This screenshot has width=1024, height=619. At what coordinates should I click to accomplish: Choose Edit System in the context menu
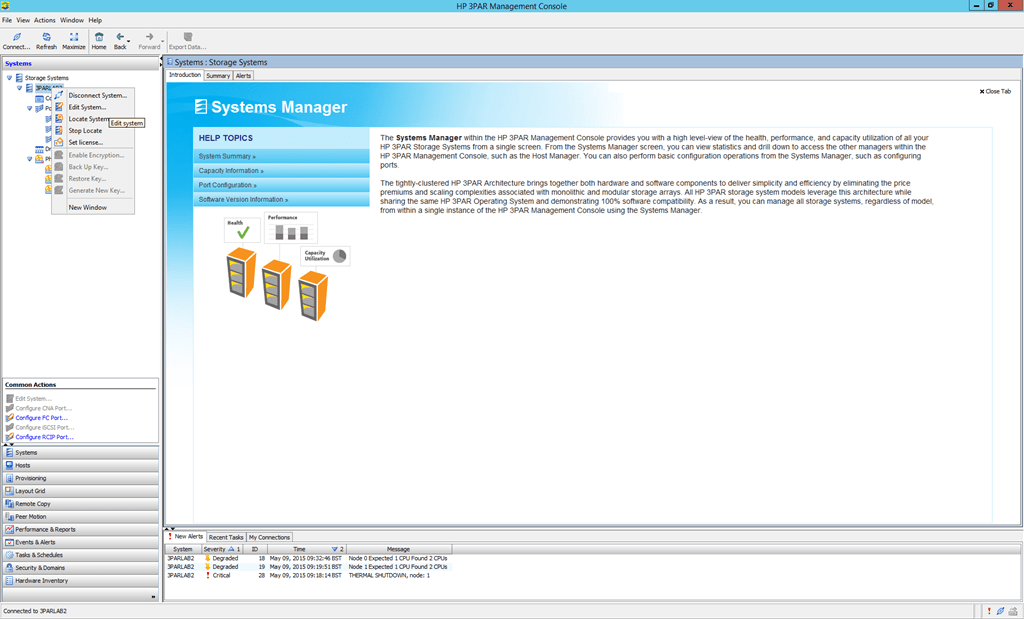(93, 107)
